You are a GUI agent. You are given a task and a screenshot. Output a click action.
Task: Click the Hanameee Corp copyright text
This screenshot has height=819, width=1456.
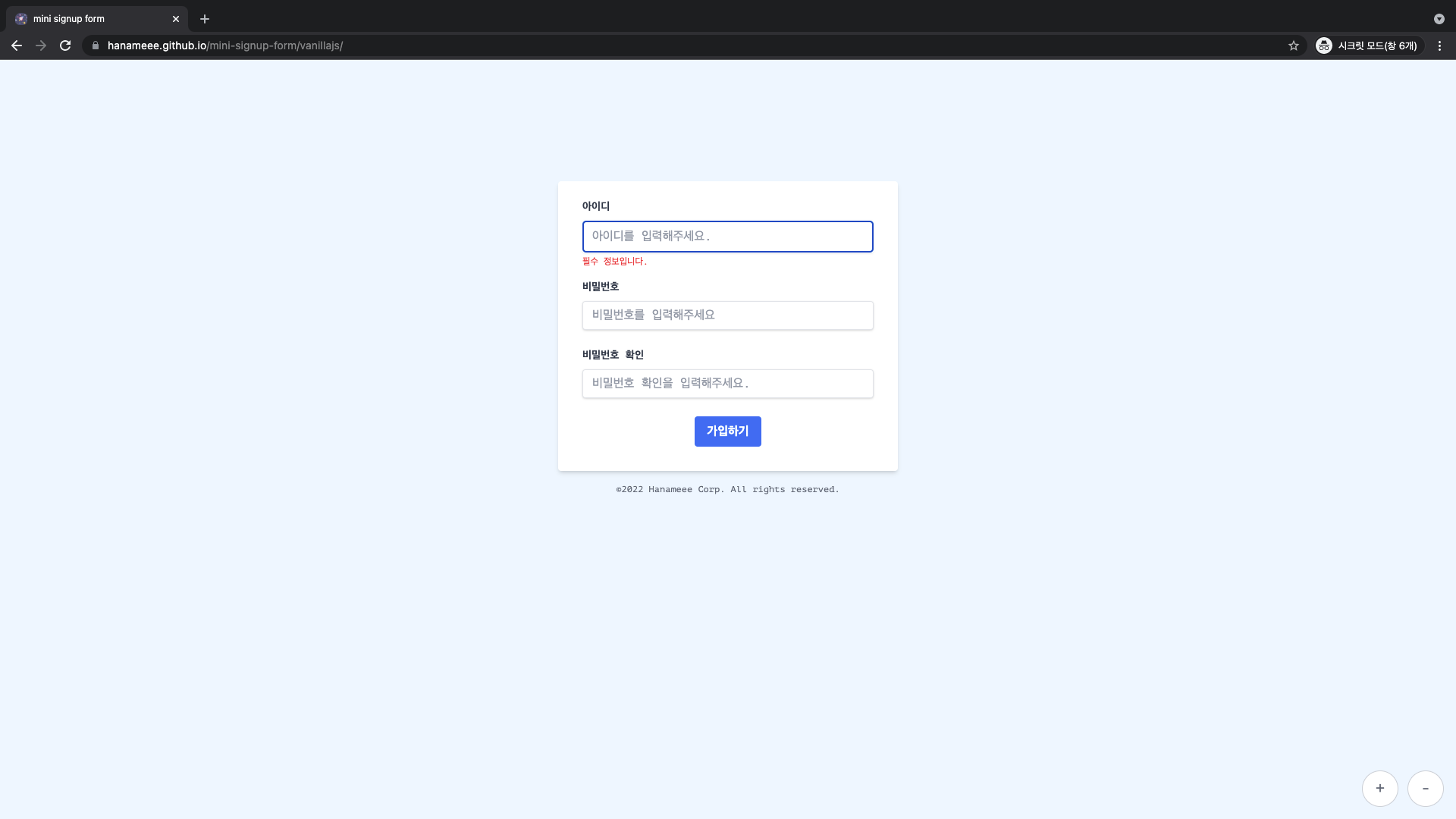point(728,490)
